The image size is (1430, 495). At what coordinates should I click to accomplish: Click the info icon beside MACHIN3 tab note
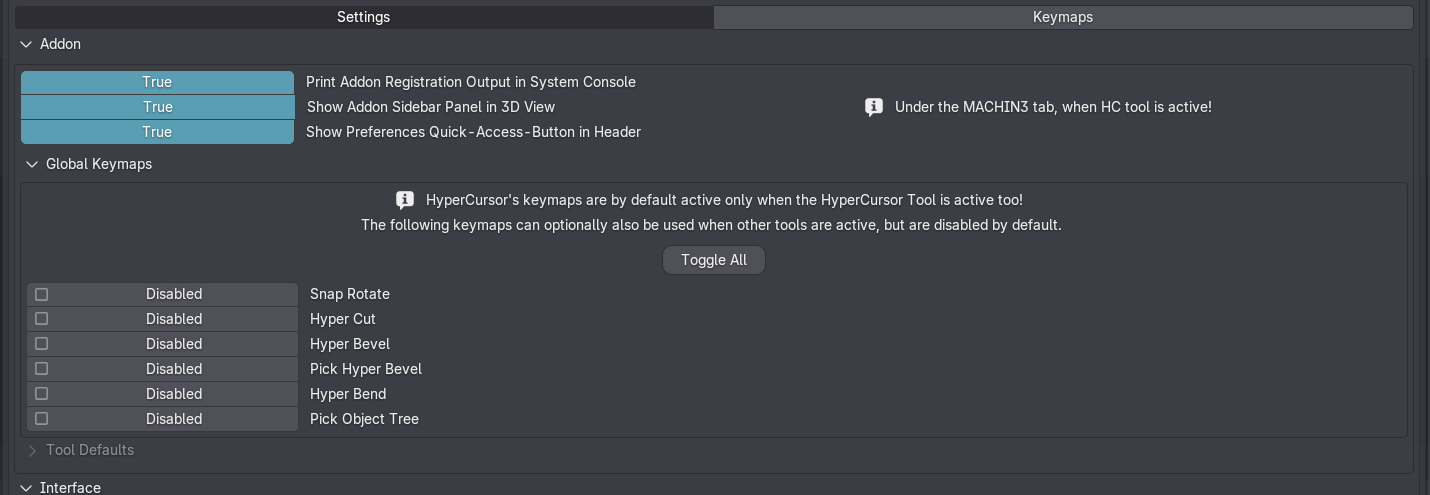coord(874,107)
